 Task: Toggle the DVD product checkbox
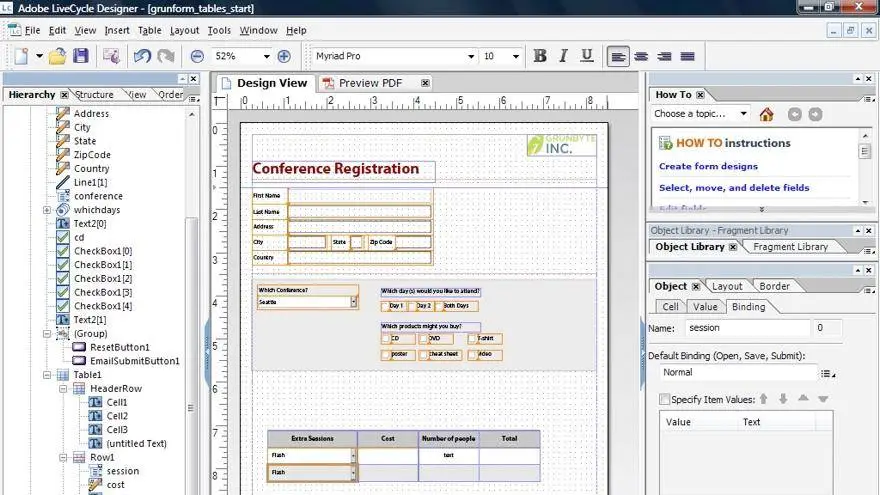(423, 339)
